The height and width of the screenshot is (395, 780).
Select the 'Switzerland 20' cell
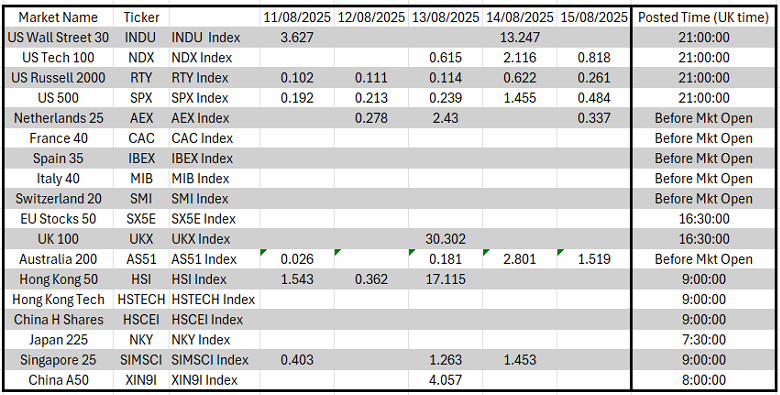[58, 198]
